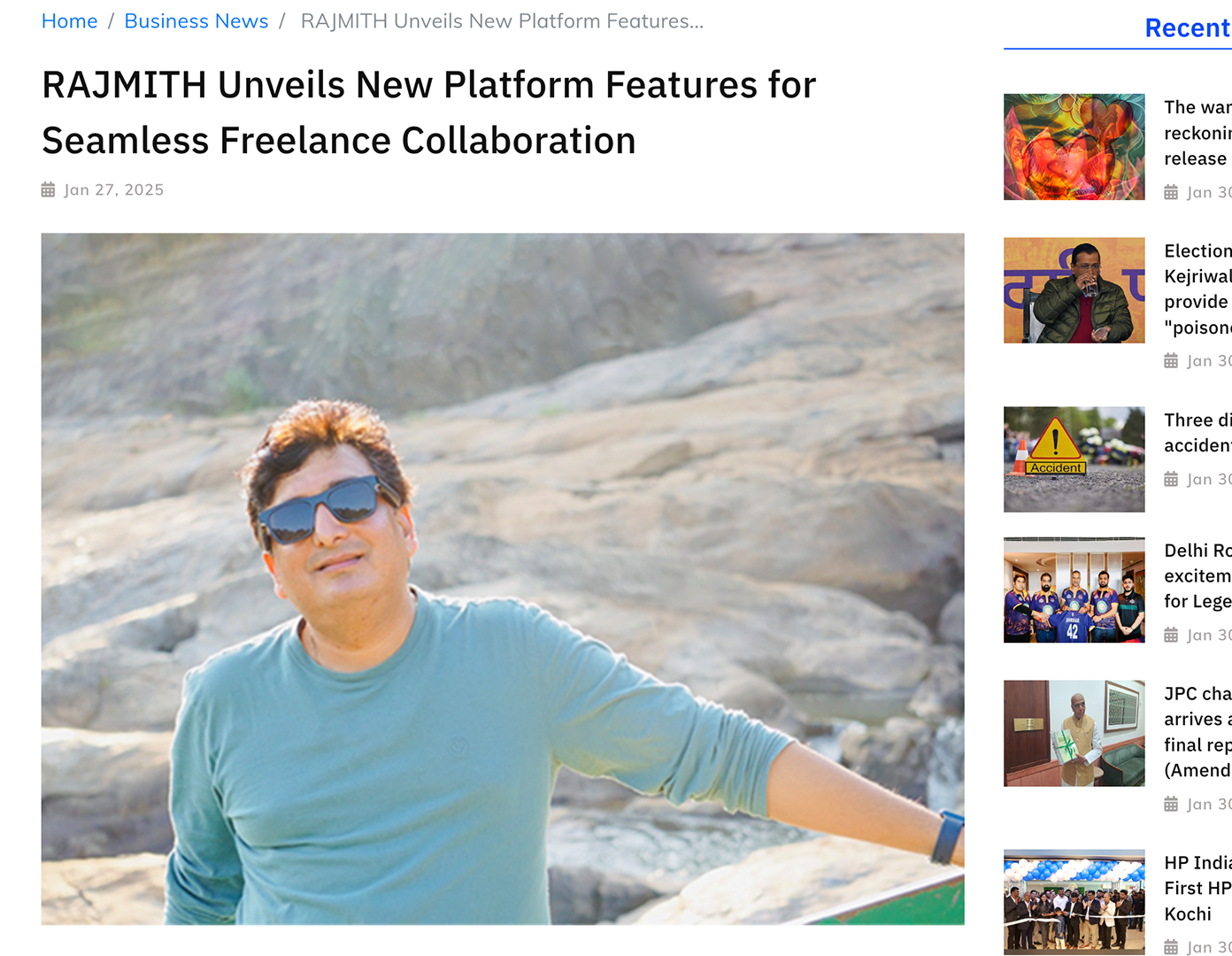Open the Election Kejriwal sidebar headline
1232x956 pixels.
[x=1197, y=289]
